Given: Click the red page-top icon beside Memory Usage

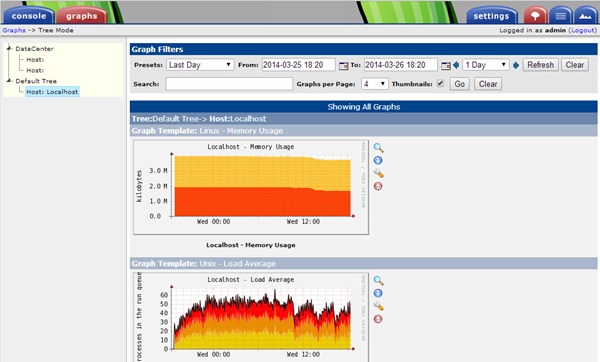Looking at the screenshot, I should tap(378, 186).
